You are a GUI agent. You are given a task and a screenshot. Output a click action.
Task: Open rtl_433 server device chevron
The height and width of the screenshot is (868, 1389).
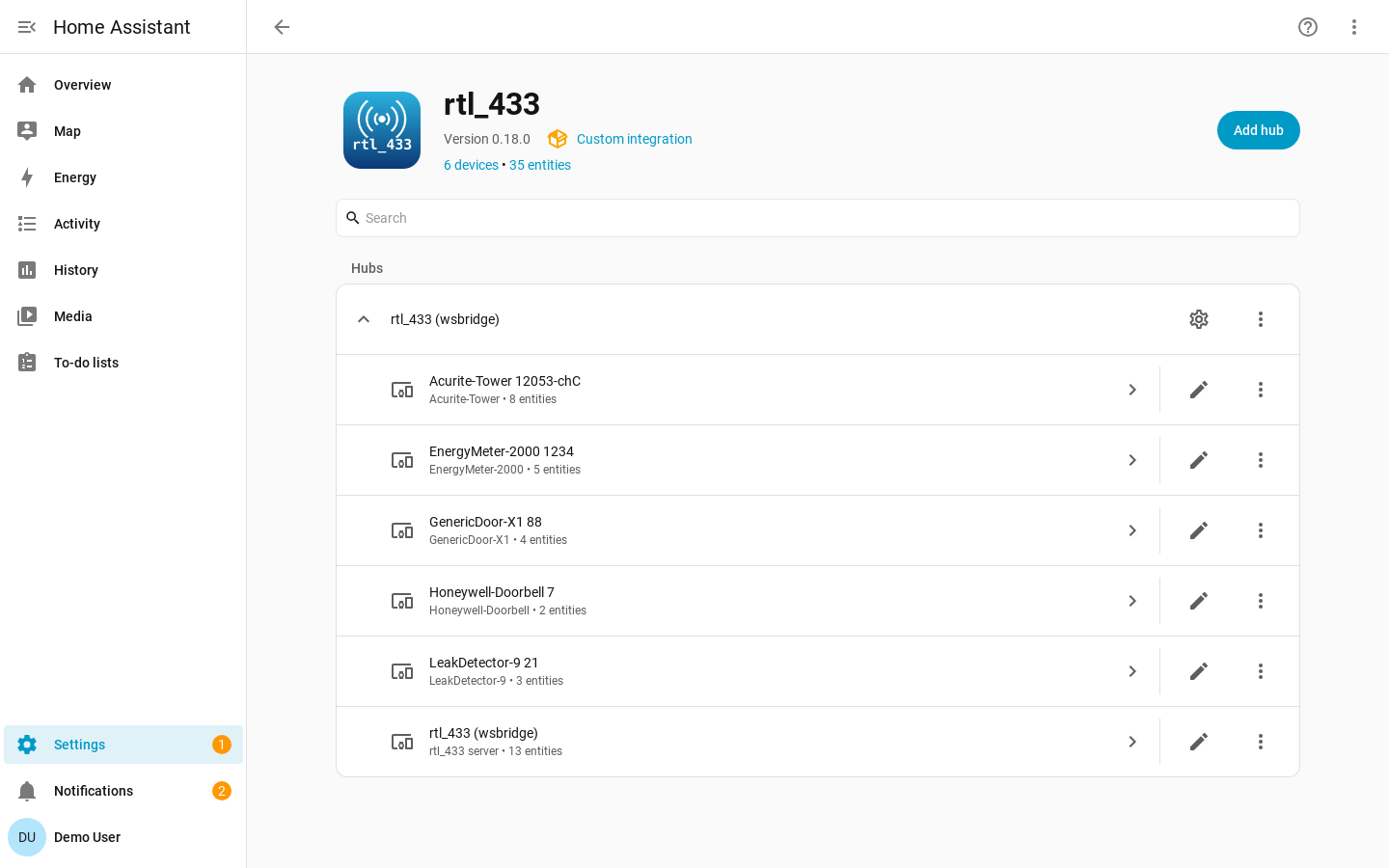coord(1132,742)
